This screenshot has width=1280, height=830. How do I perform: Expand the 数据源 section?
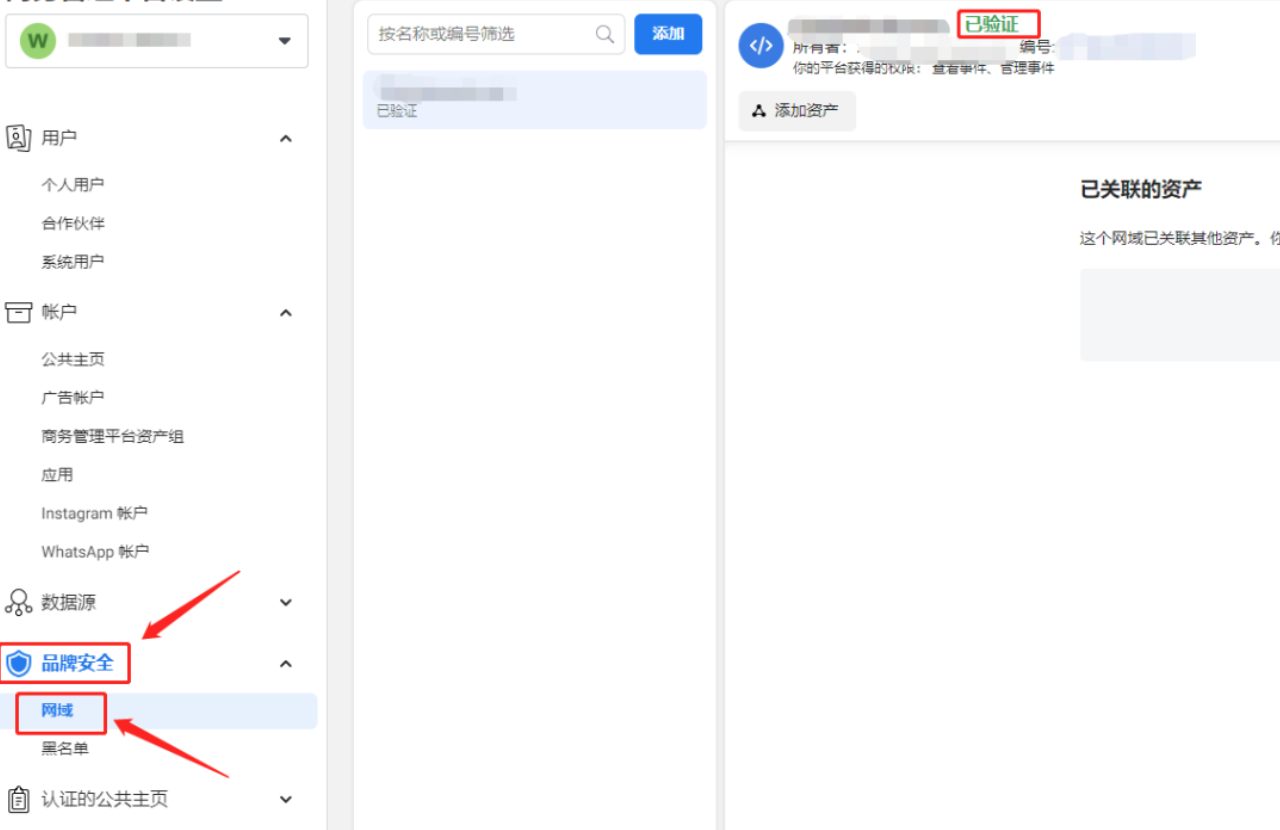pyautogui.click(x=285, y=602)
